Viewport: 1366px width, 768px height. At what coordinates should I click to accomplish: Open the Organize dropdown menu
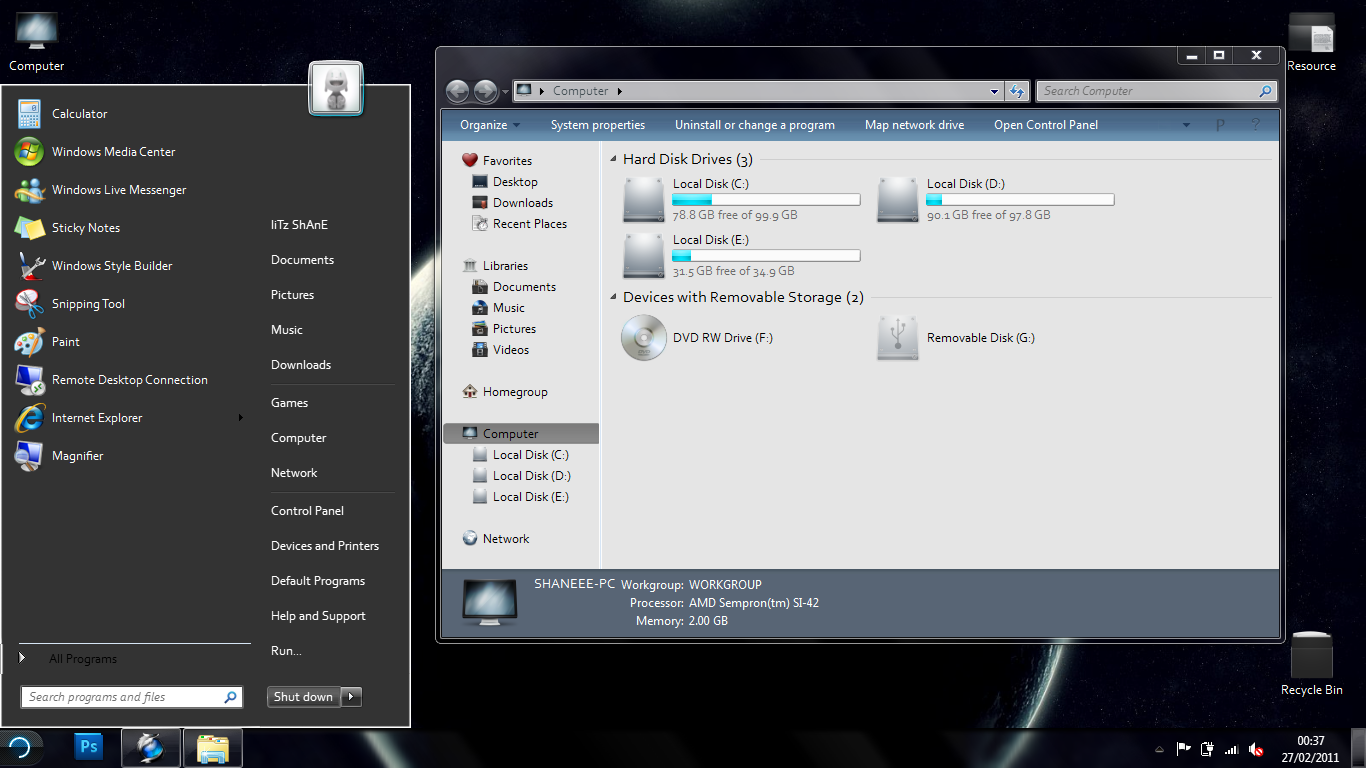(490, 125)
